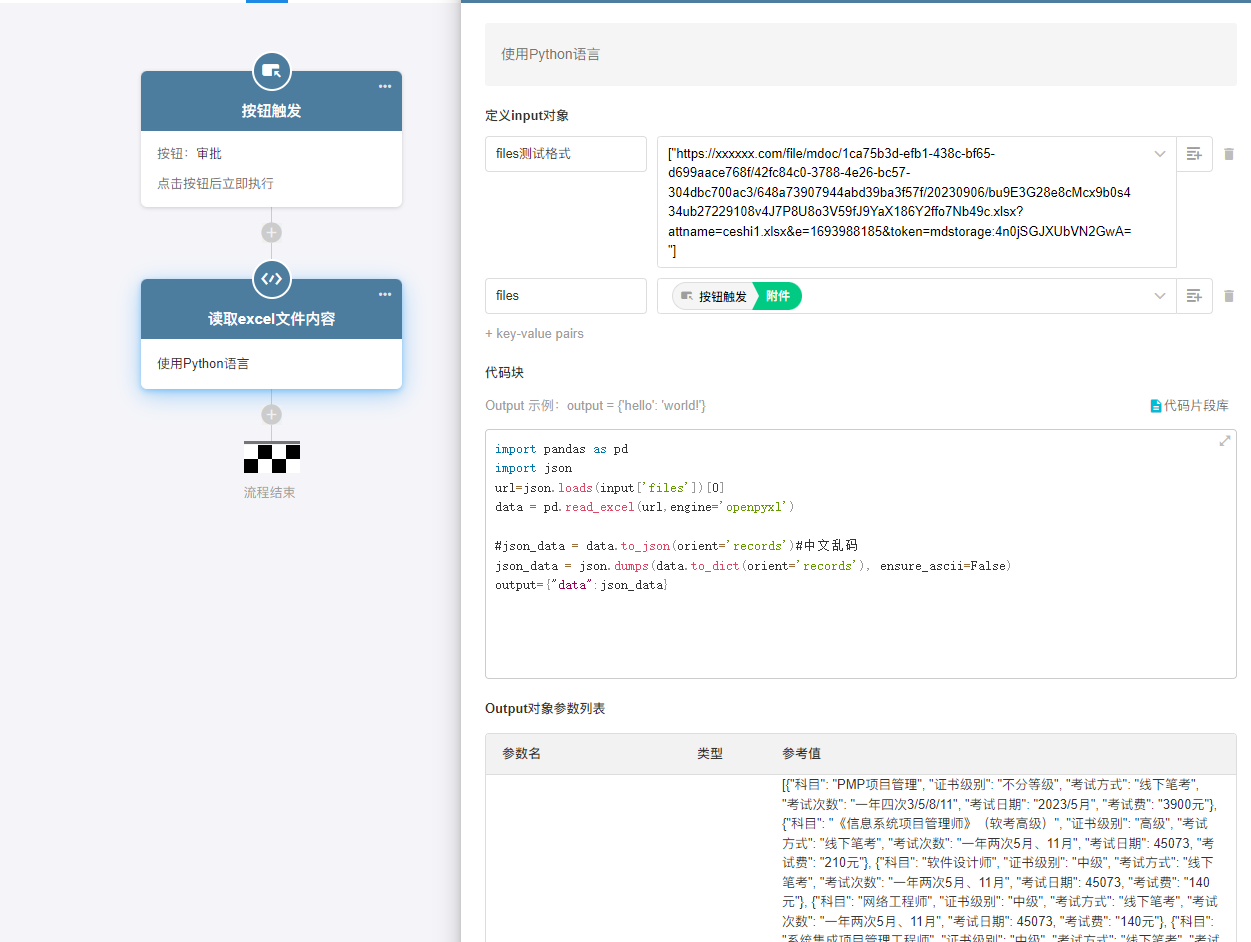Add a new key-value pairs row
Image resolution: width=1251 pixels, height=942 pixels.
[534, 334]
